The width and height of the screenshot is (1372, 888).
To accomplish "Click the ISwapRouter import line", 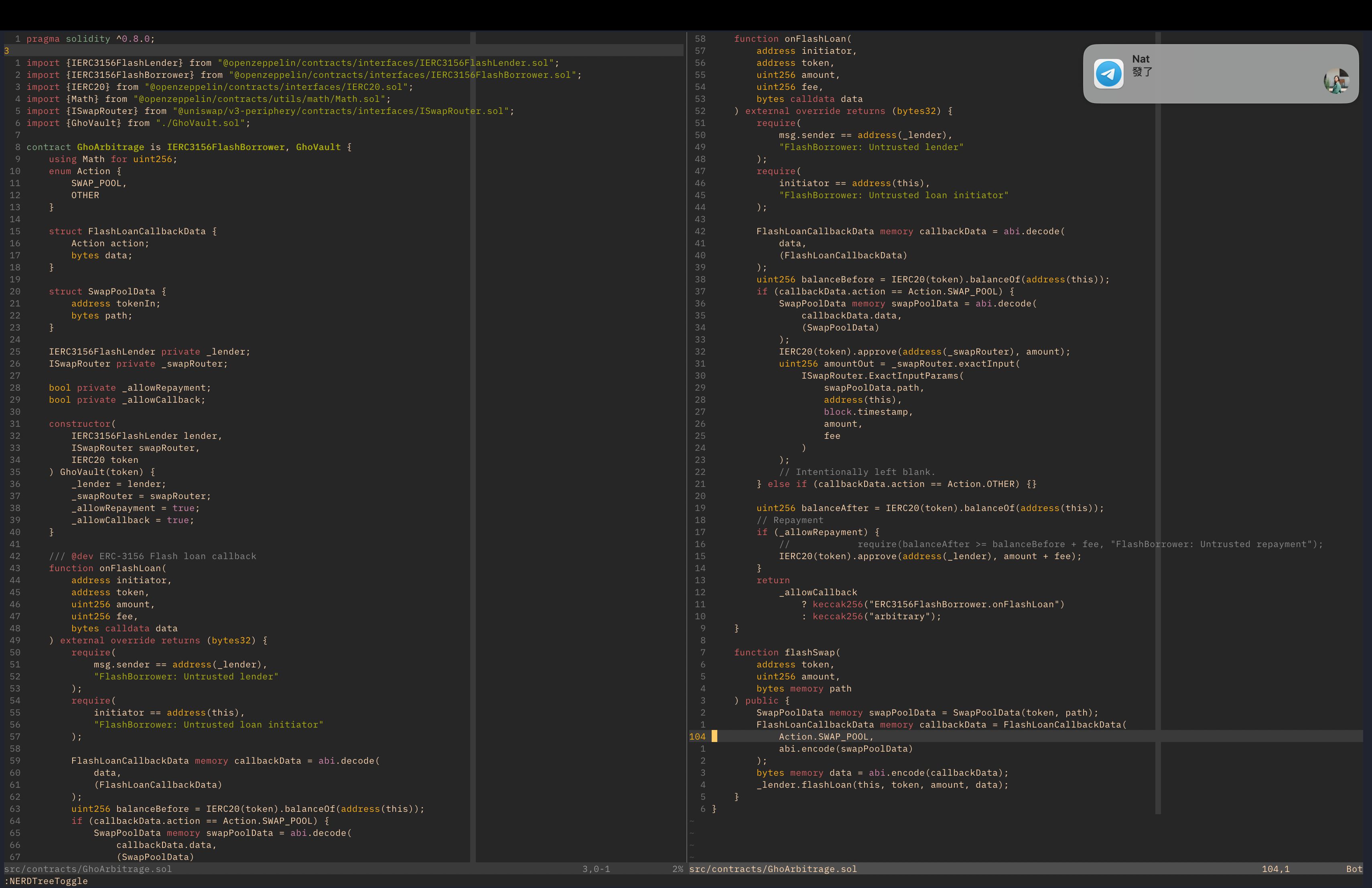I will click(270, 111).
